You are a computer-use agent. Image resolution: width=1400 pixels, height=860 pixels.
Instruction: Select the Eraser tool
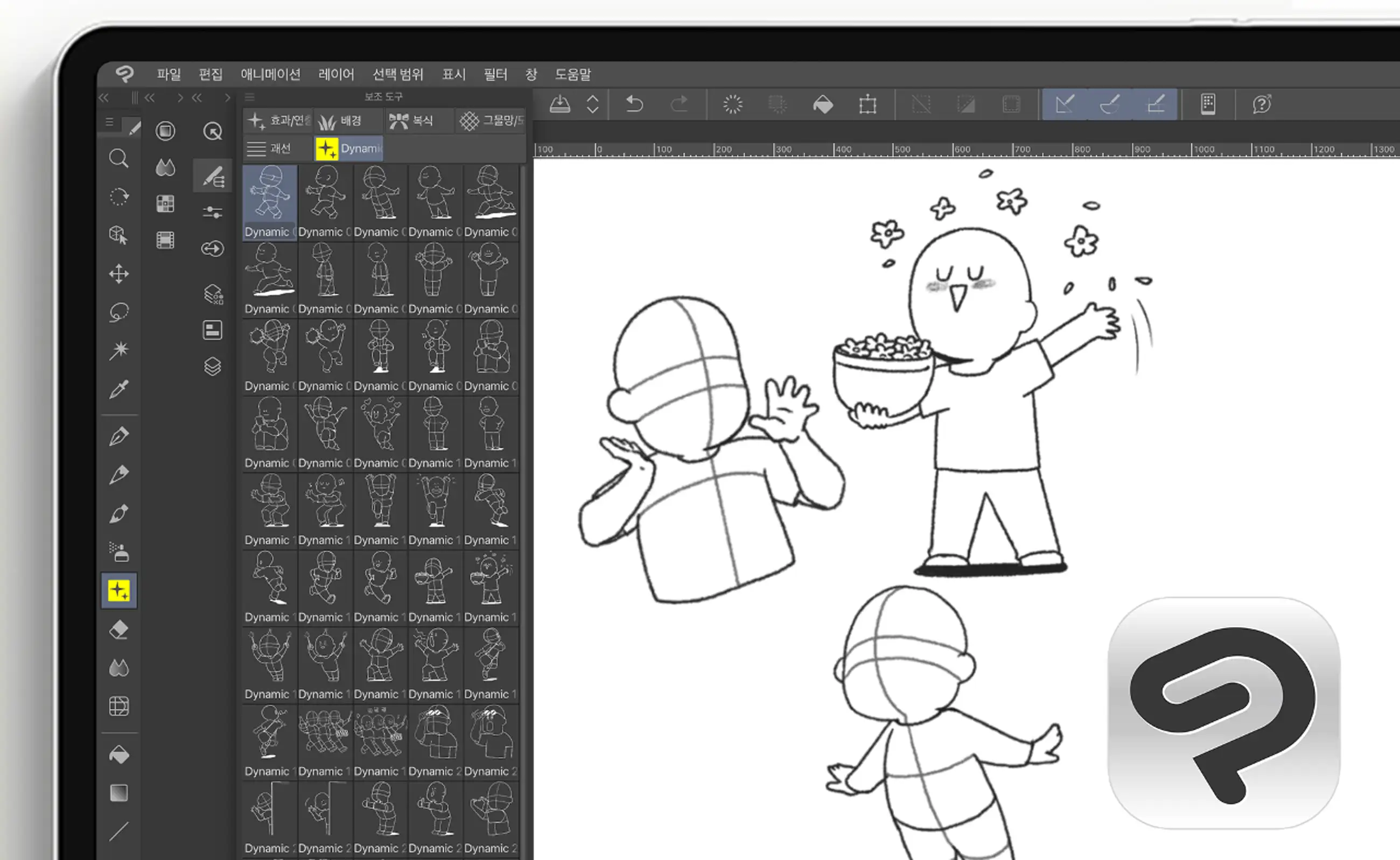[118, 630]
